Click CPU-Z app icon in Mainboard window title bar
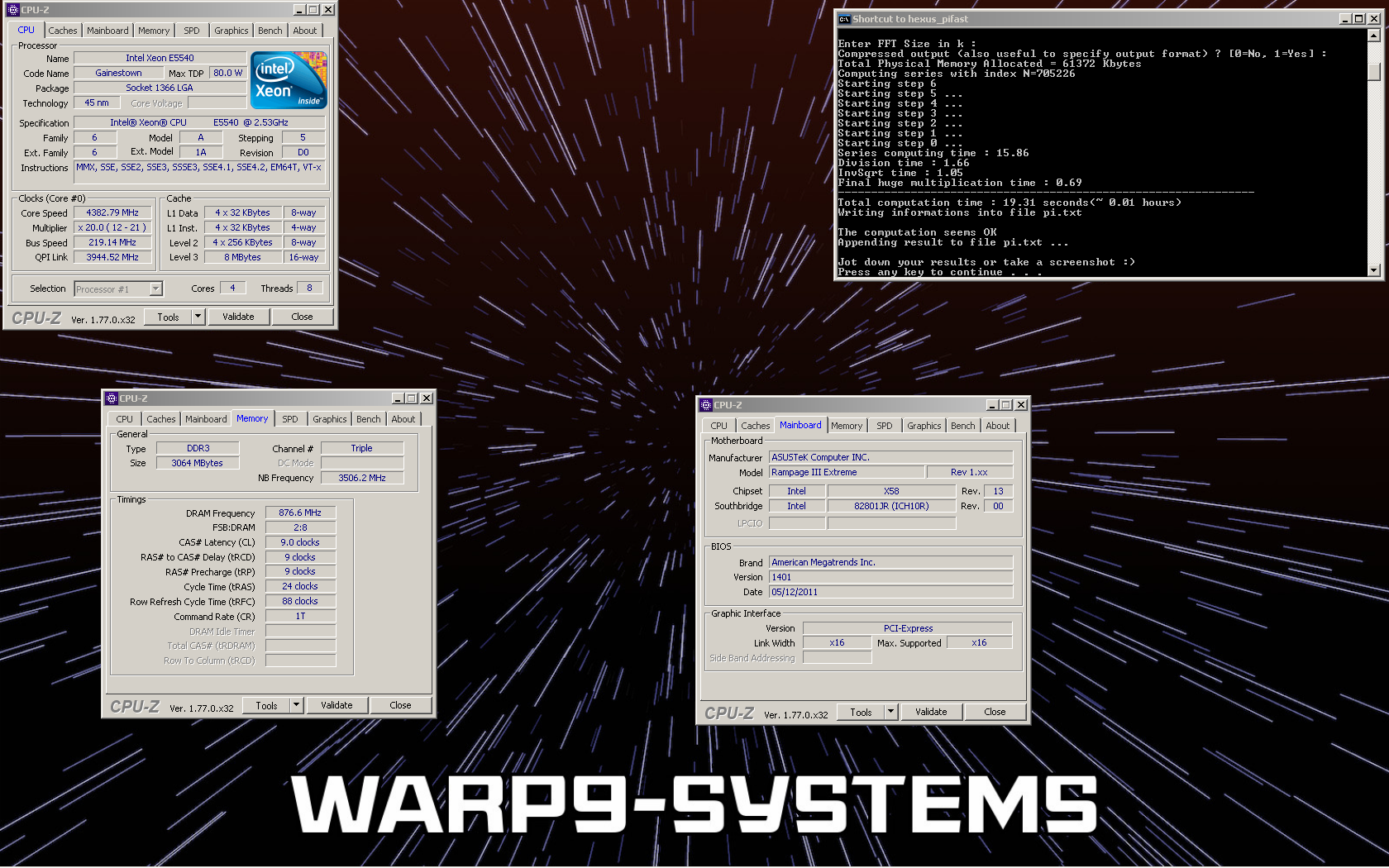This screenshot has height=868, width=1389. pyautogui.click(x=706, y=405)
